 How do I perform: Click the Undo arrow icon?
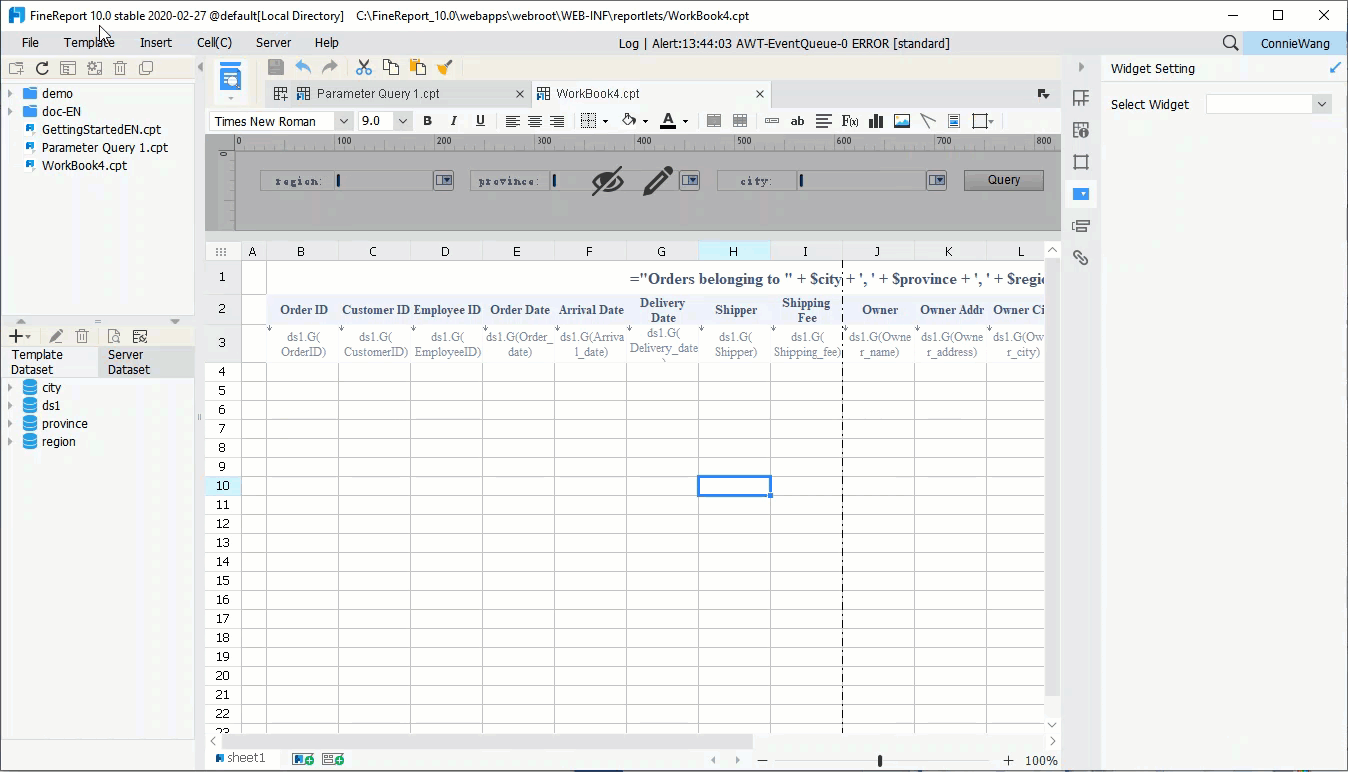(x=303, y=67)
